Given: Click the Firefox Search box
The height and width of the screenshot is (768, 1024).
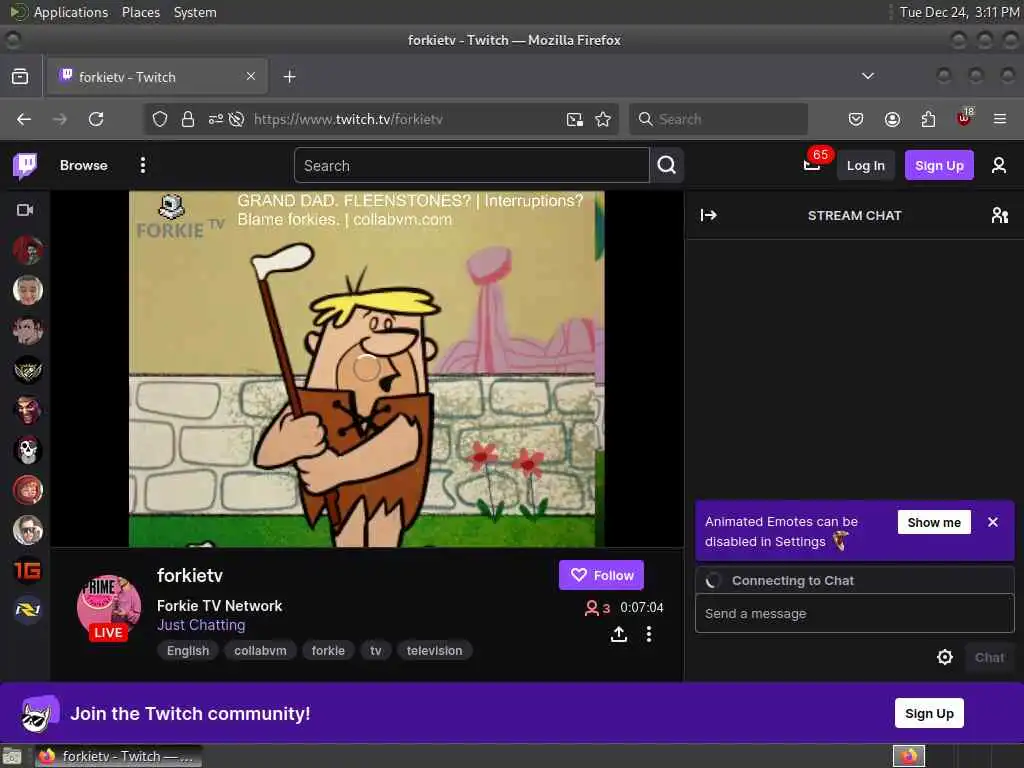Looking at the screenshot, I should click(718, 119).
